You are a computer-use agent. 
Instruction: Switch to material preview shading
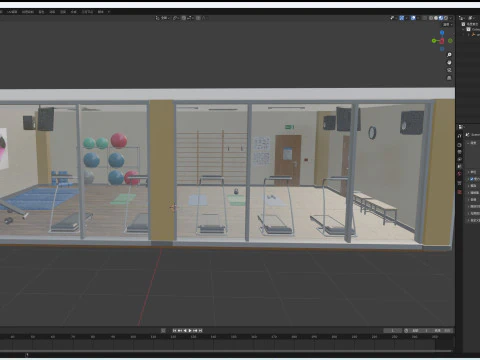tap(441, 18)
